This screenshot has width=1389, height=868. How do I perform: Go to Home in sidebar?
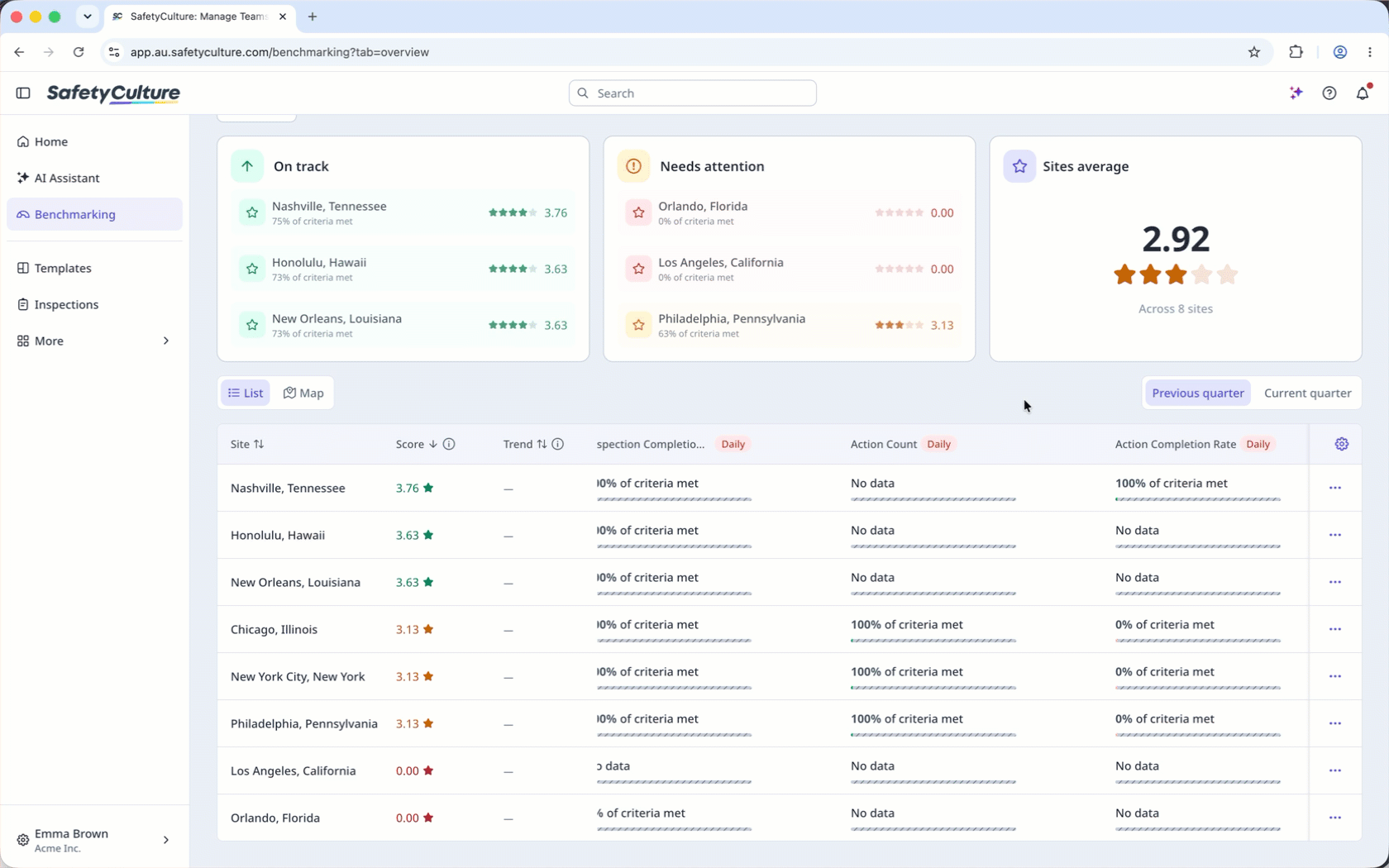point(94,141)
